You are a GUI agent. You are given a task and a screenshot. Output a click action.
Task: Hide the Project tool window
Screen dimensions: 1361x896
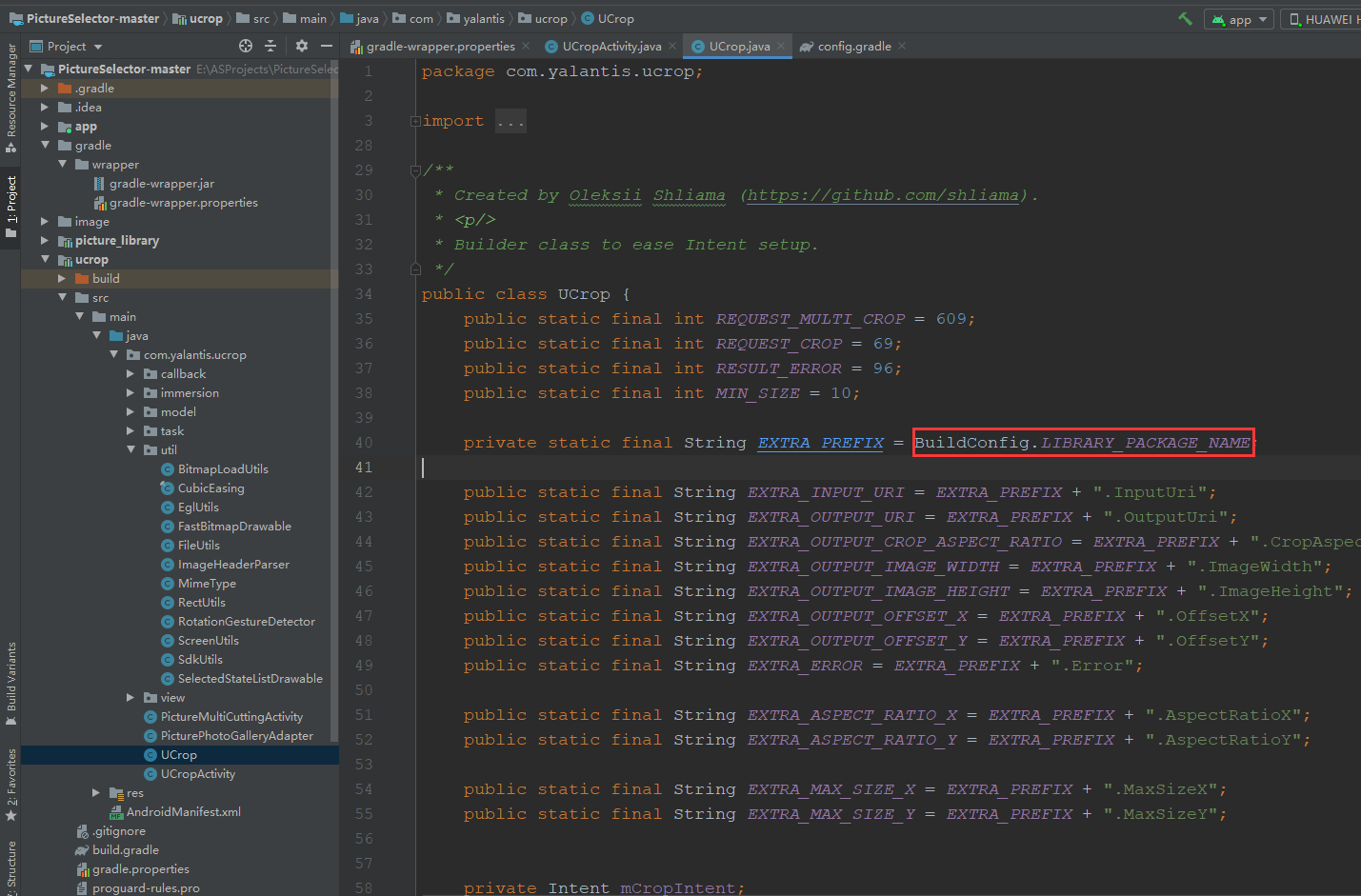click(327, 46)
